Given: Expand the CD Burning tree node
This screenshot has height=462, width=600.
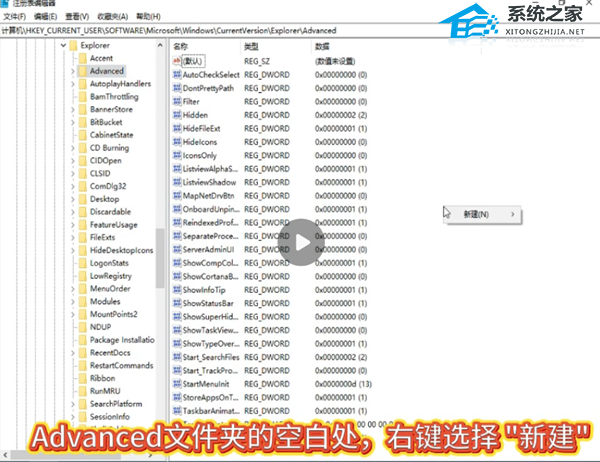Looking at the screenshot, I should tap(73, 148).
